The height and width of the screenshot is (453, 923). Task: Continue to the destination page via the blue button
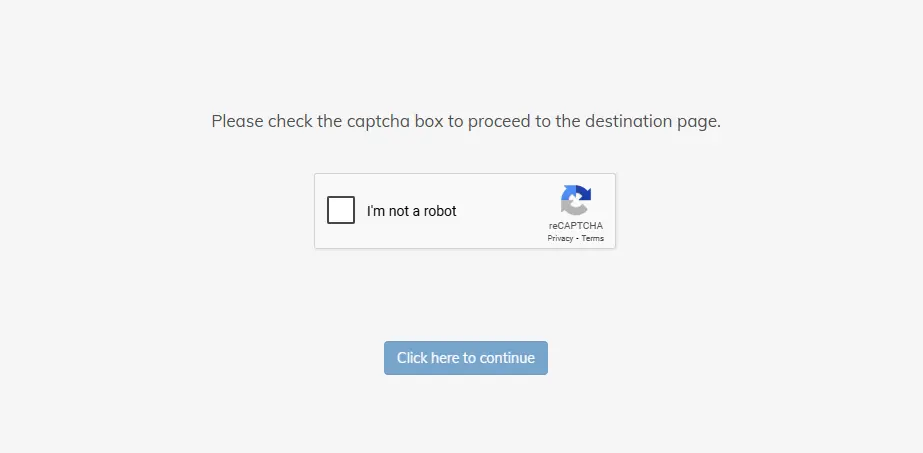coord(466,358)
